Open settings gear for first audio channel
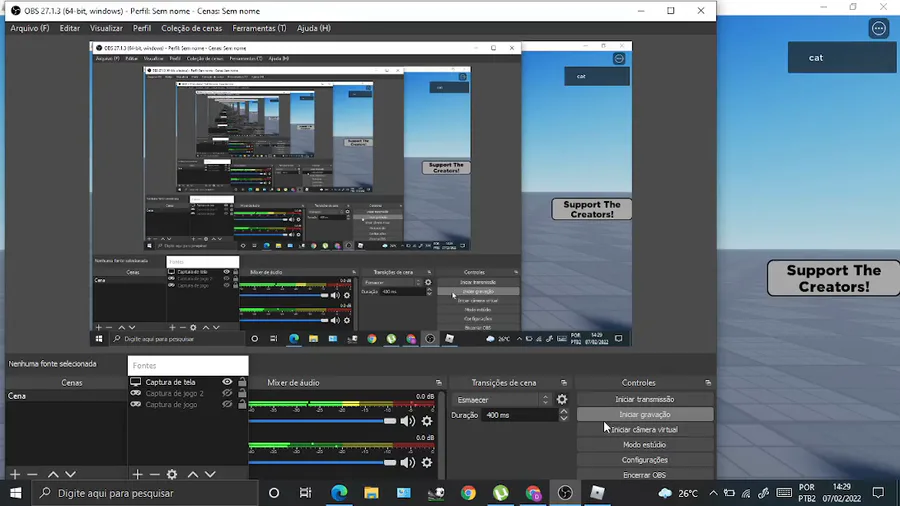Image resolution: width=900 pixels, height=506 pixels. [x=427, y=421]
